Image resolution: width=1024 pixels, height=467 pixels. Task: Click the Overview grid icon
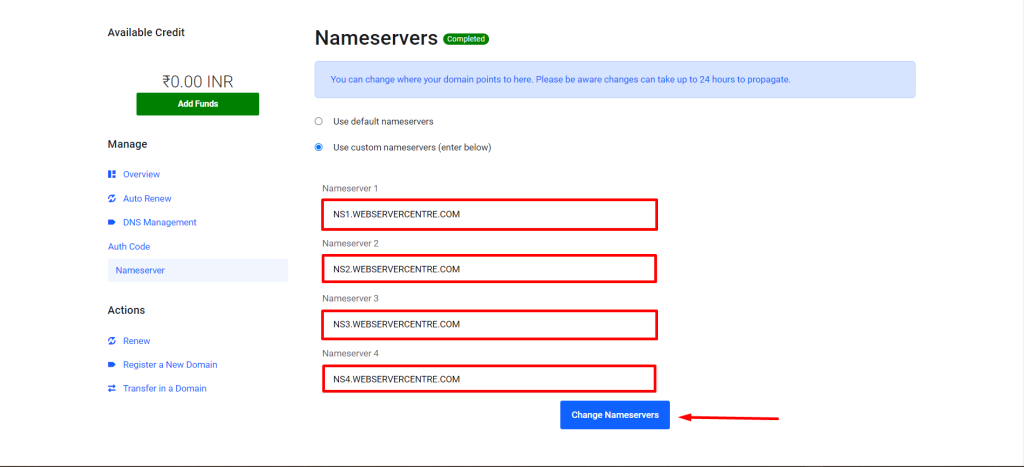(x=112, y=174)
